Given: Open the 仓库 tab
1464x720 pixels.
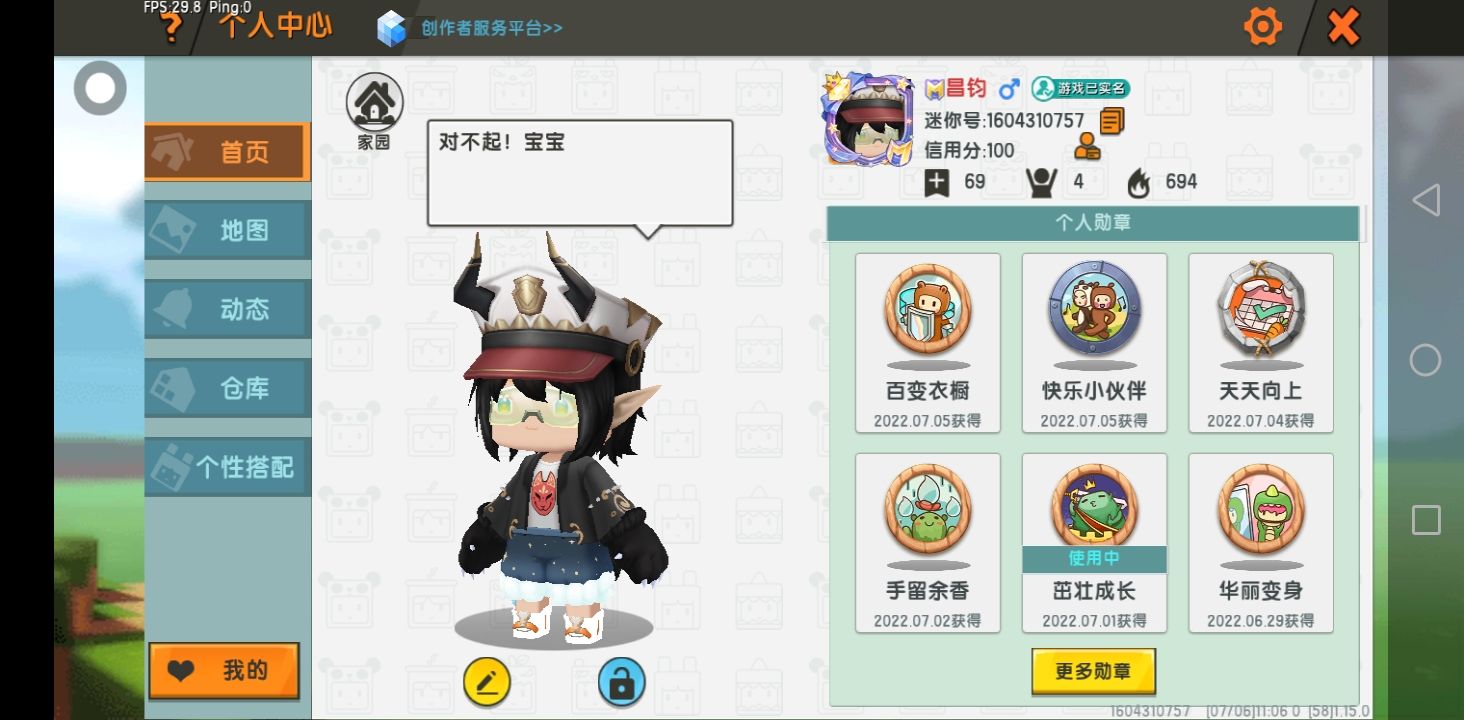Looking at the screenshot, I should click(227, 388).
